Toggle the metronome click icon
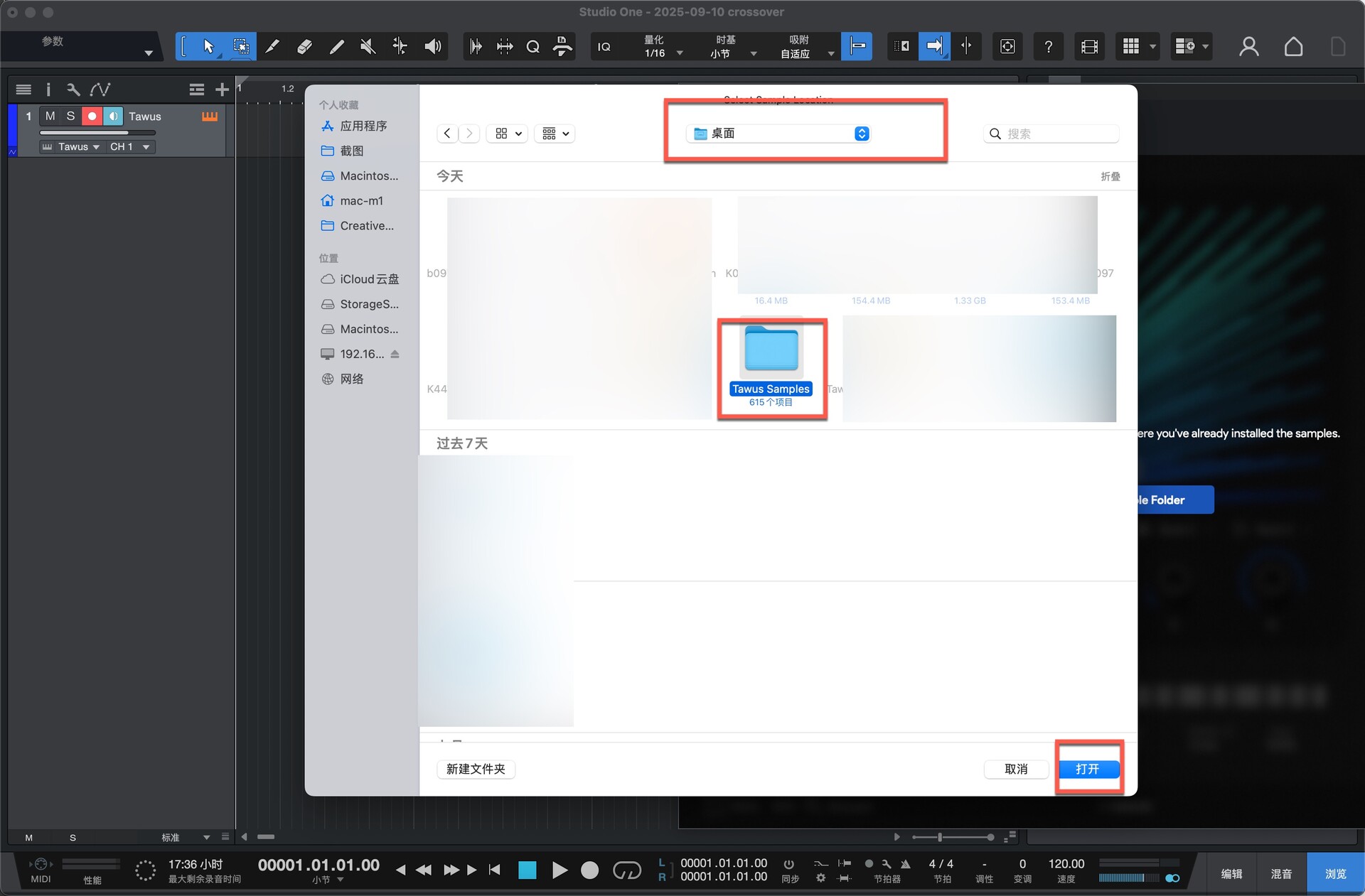 coord(906,864)
